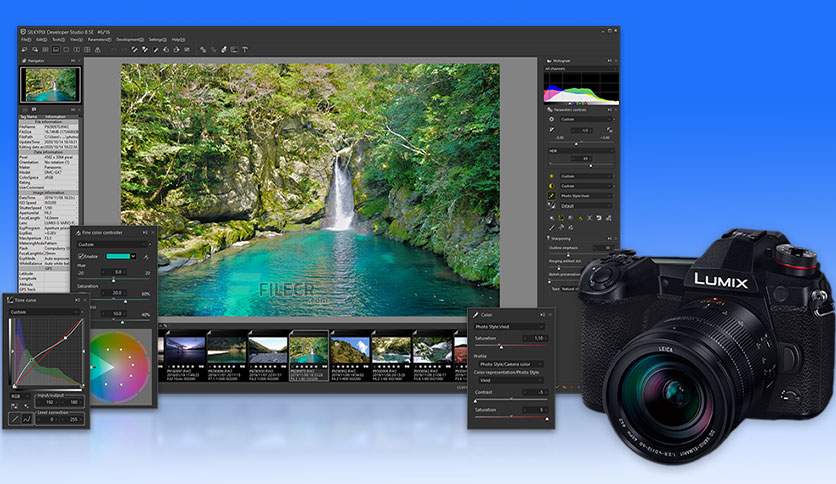Open the View menu
The height and width of the screenshot is (484, 836).
coord(76,39)
